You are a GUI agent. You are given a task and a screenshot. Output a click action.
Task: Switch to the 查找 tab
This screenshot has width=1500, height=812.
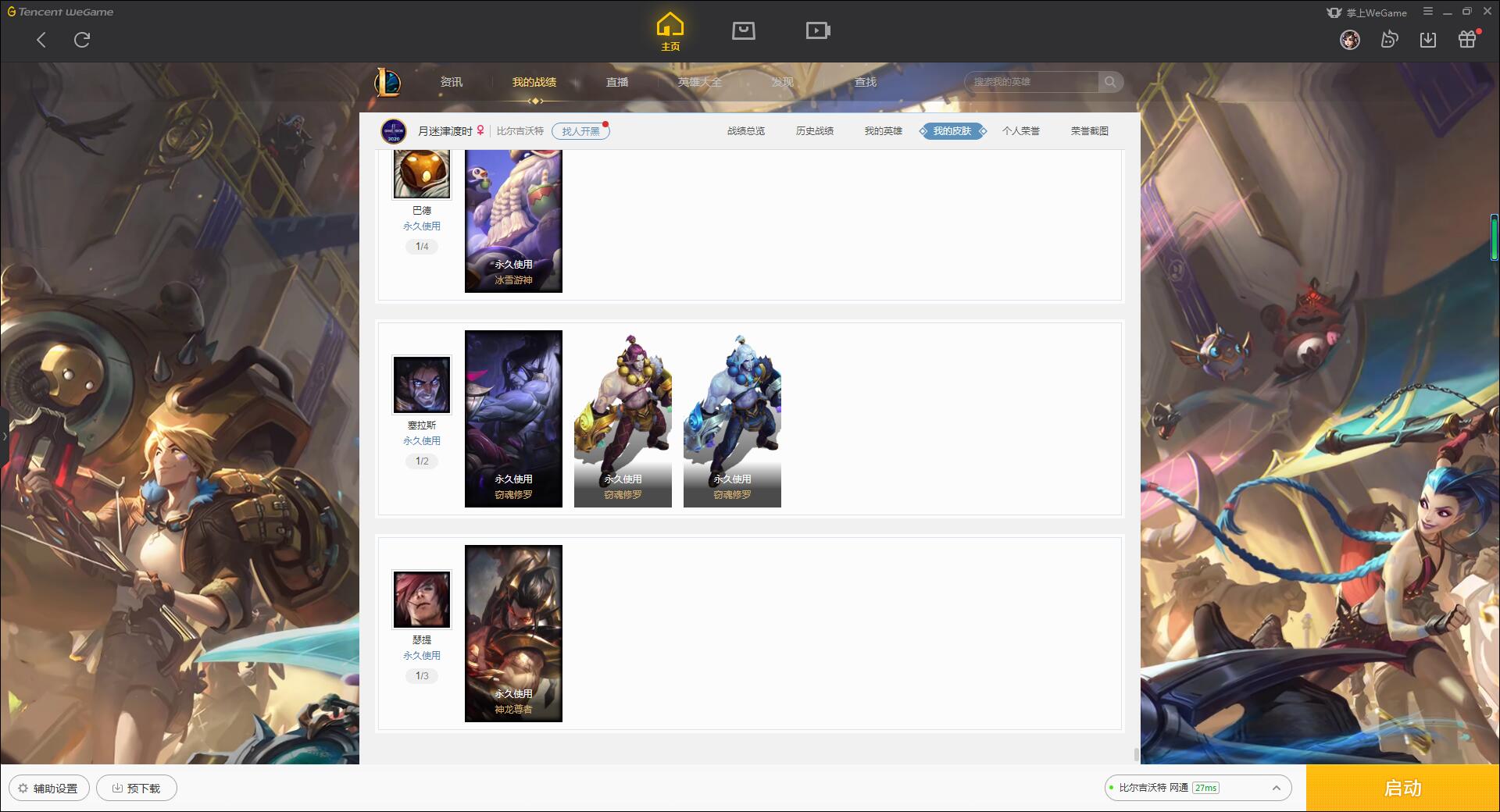tap(865, 82)
